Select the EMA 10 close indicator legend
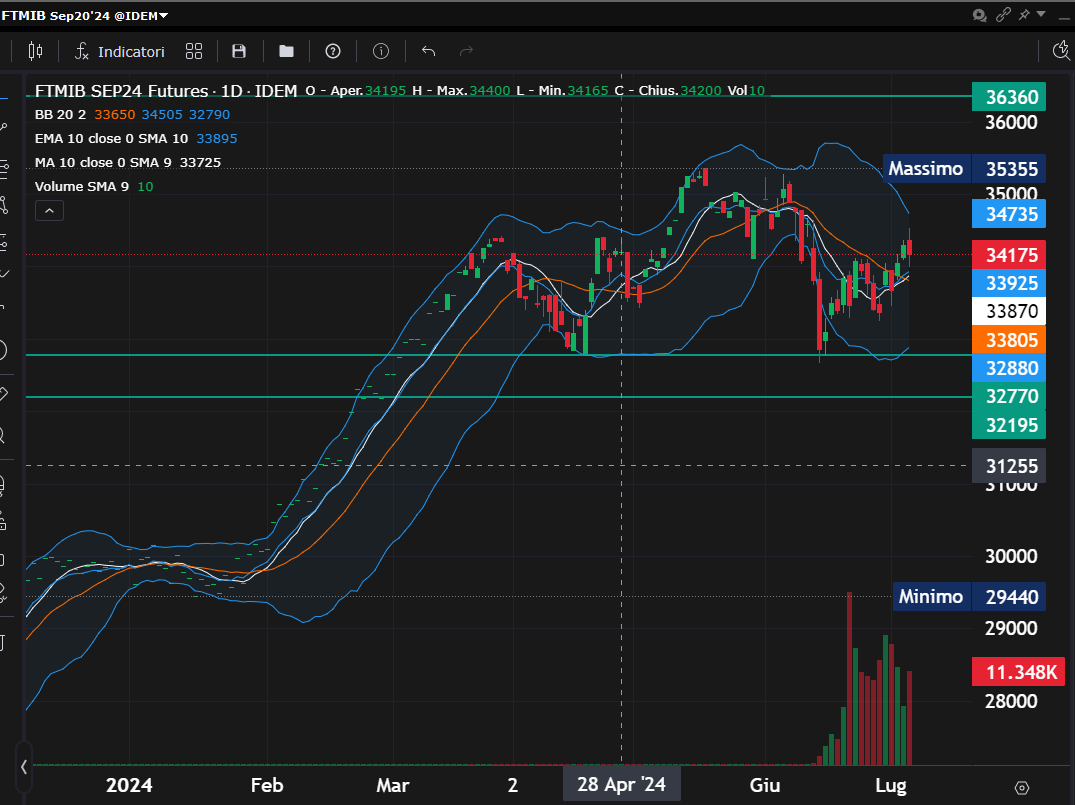This screenshot has width=1075, height=805. (x=111, y=138)
